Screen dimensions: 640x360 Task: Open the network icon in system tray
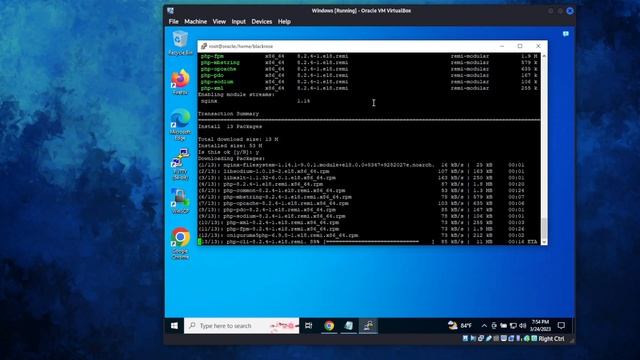(x=513, y=326)
